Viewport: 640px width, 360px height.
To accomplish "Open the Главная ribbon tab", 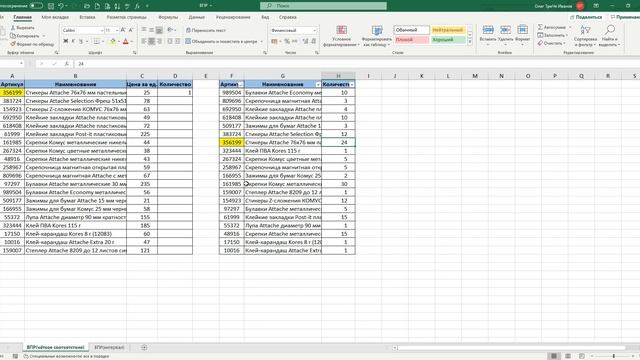I will [x=22, y=17].
